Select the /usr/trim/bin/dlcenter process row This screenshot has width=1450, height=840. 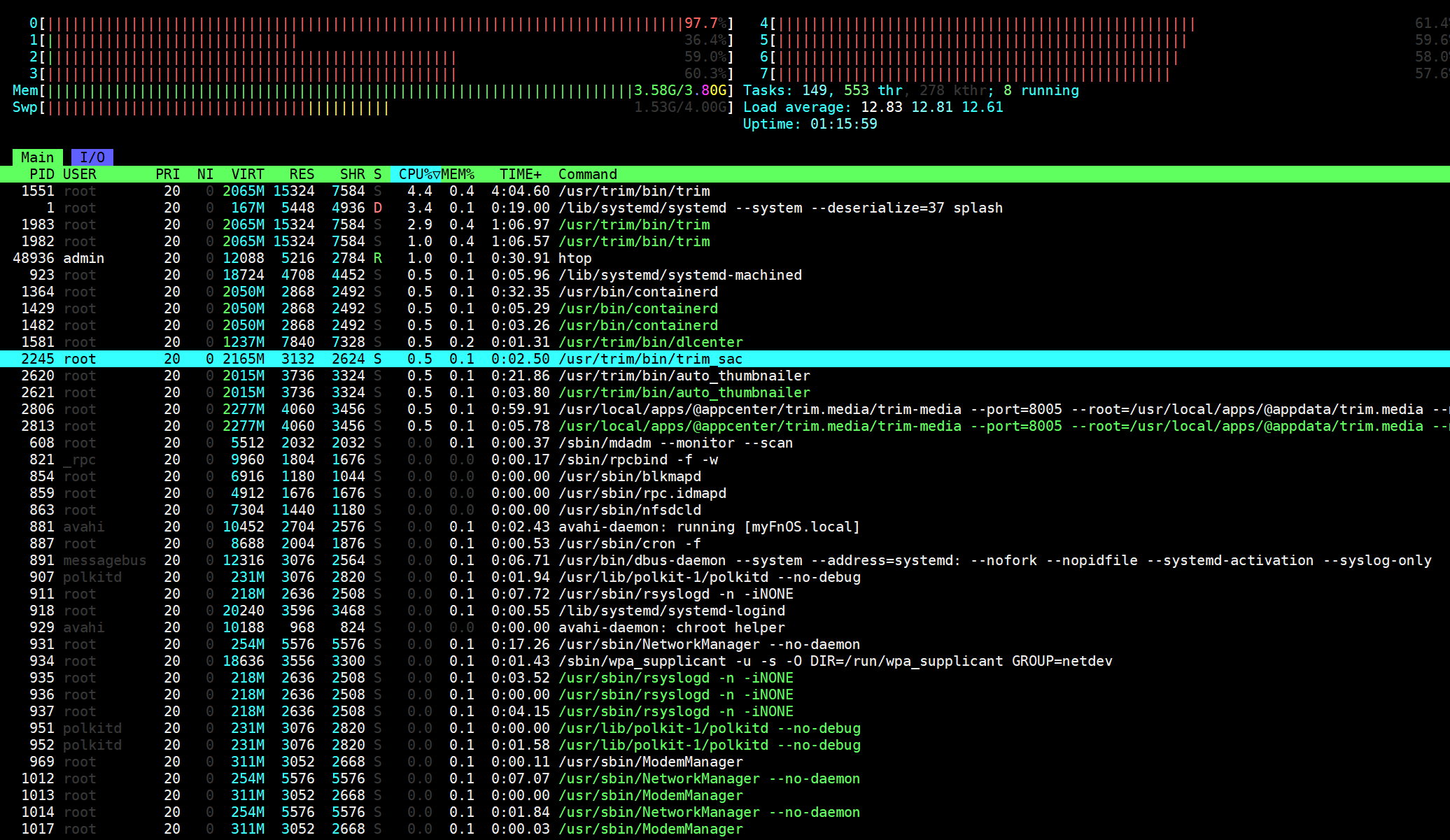[x=650, y=342]
